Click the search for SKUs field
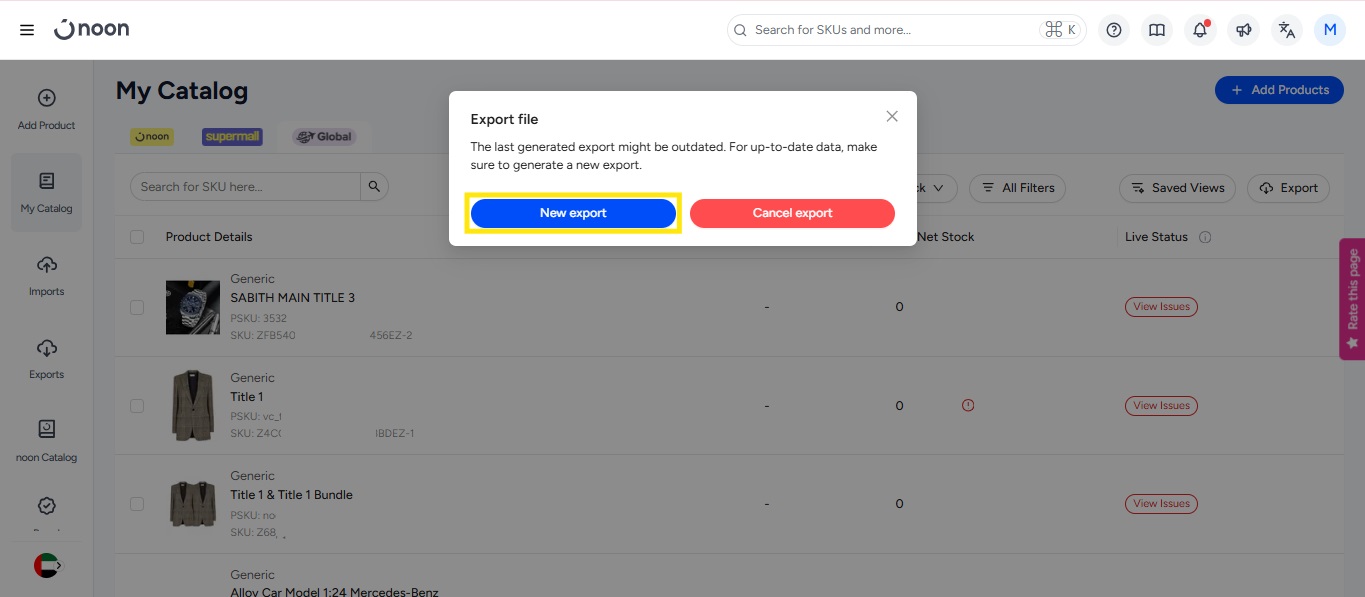Image resolution: width=1365 pixels, height=597 pixels. click(890, 30)
